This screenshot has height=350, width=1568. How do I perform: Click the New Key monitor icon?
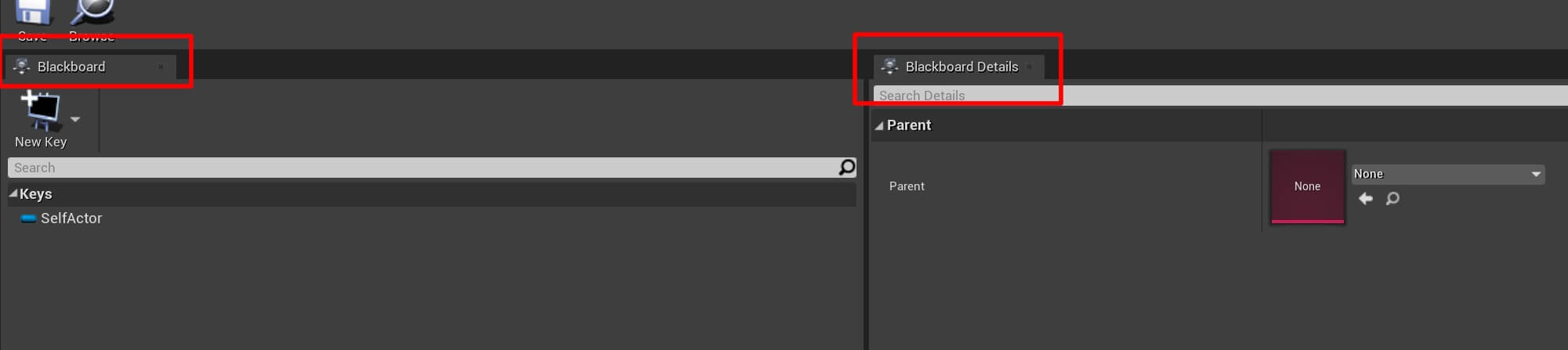pos(40,110)
